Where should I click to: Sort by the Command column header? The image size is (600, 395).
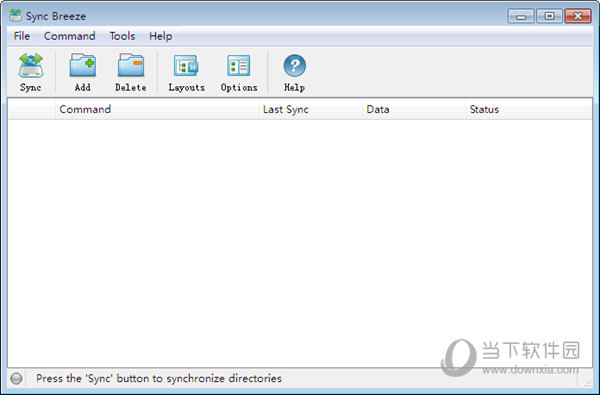coord(157,109)
